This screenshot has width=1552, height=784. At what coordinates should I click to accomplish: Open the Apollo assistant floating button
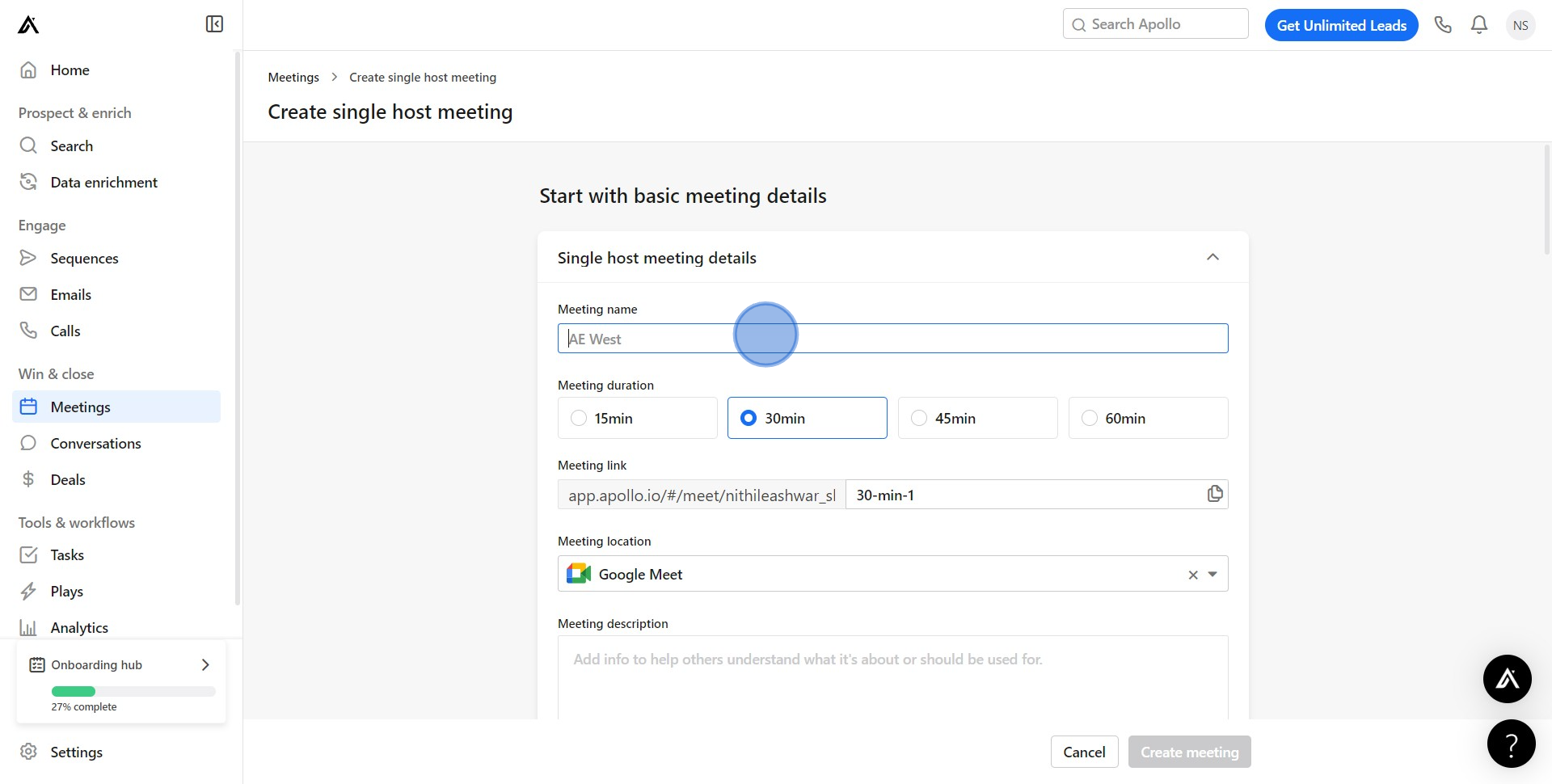tap(1508, 679)
